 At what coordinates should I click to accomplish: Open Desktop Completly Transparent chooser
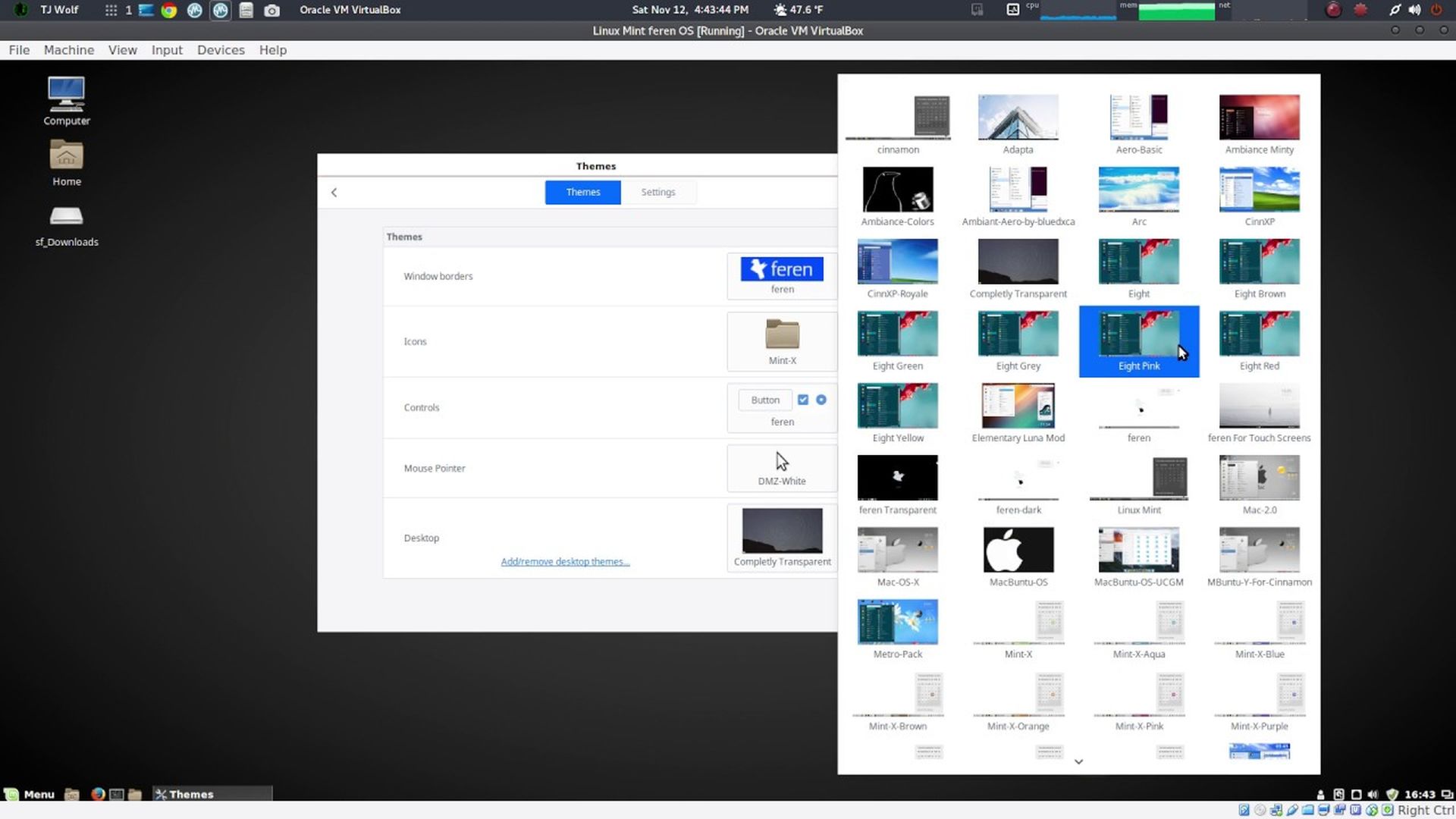tap(782, 538)
